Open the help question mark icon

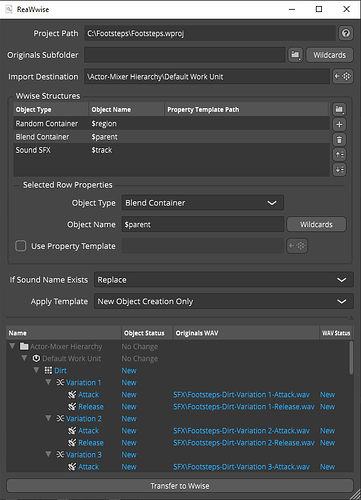tap(346, 33)
